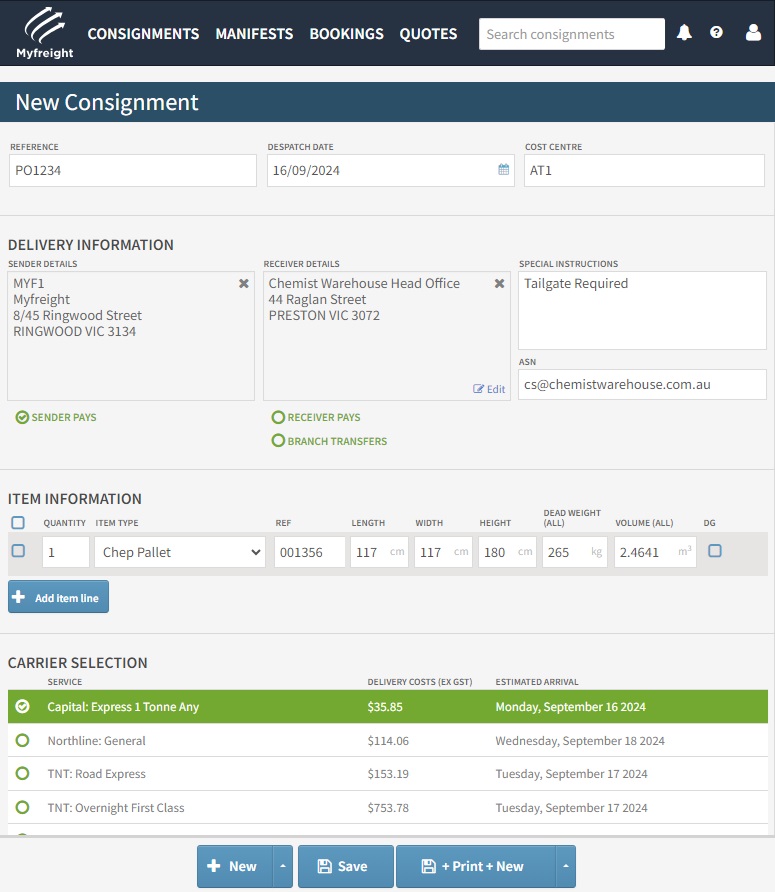The height and width of the screenshot is (892, 775).
Task: Add a new item line
Action: pos(59,597)
